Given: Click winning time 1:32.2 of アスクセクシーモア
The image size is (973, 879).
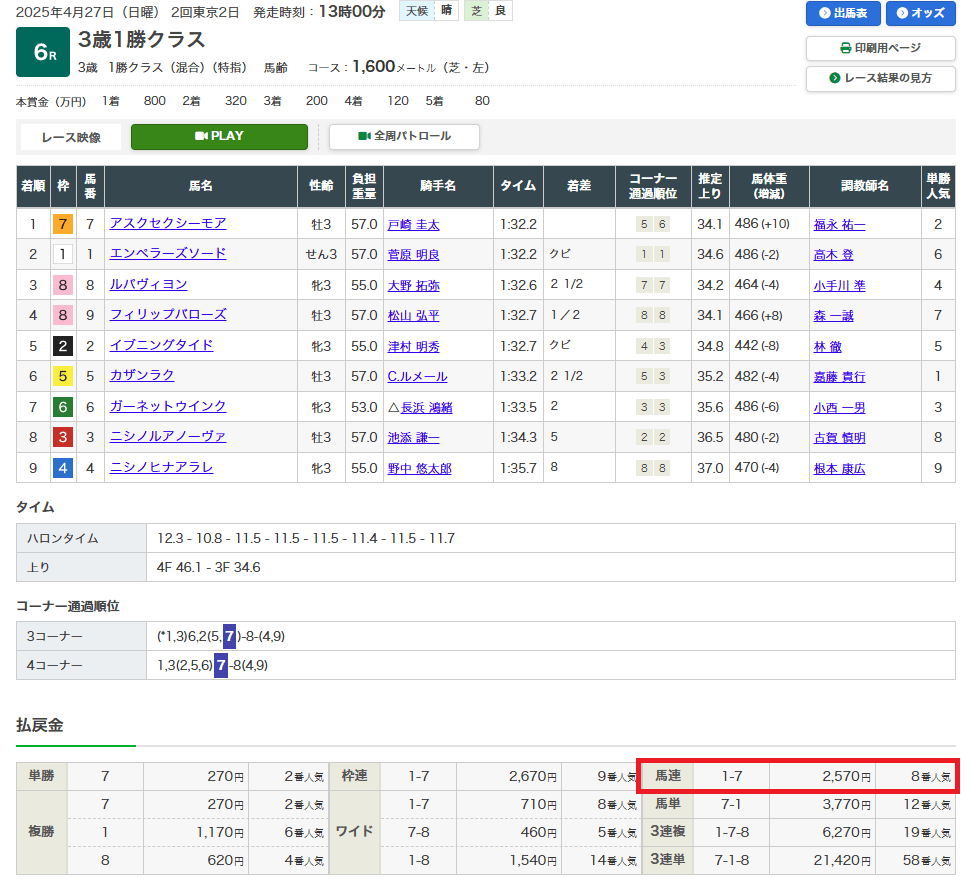Looking at the screenshot, I should coord(518,224).
